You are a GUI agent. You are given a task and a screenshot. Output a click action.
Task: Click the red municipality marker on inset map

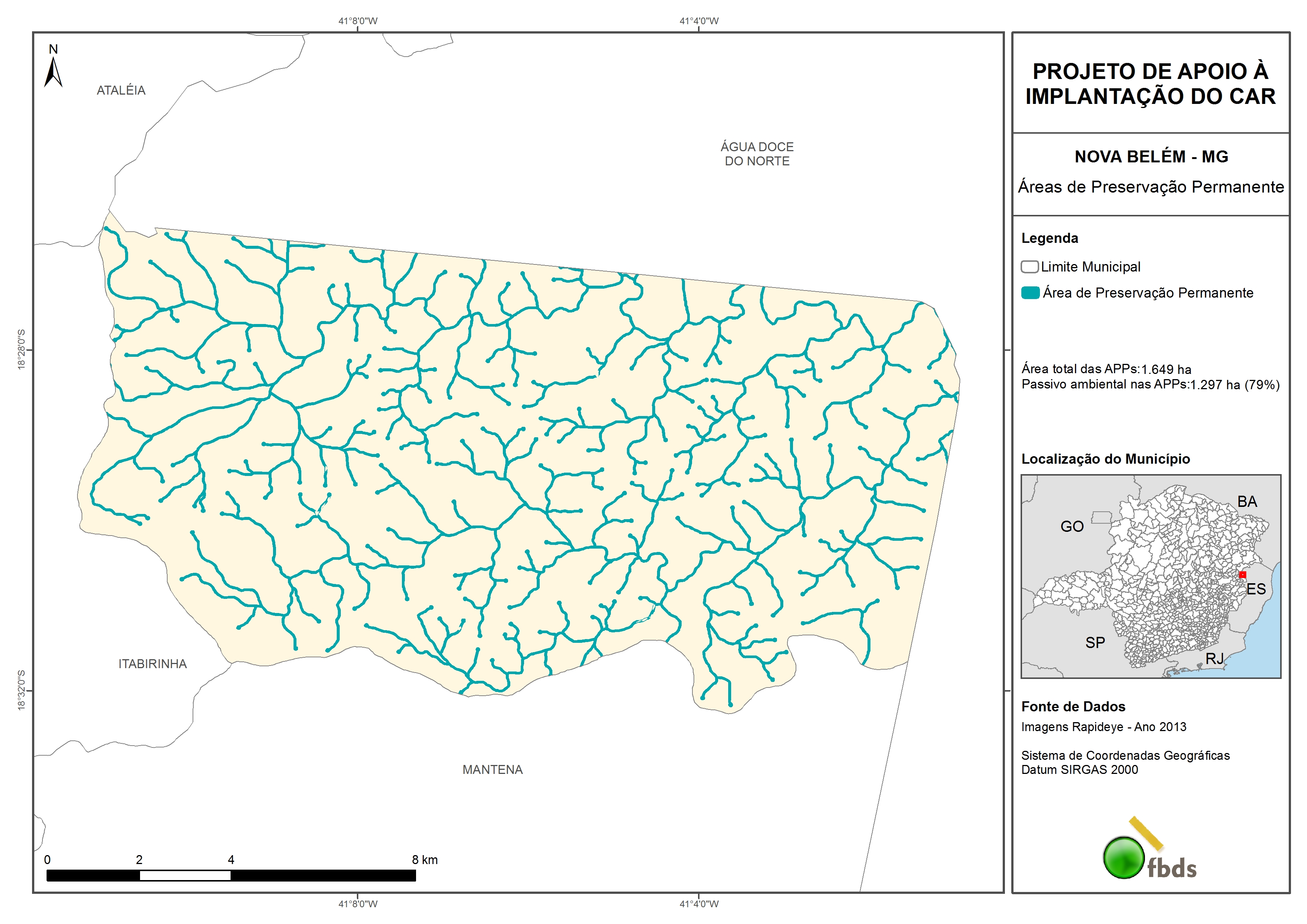1242,575
